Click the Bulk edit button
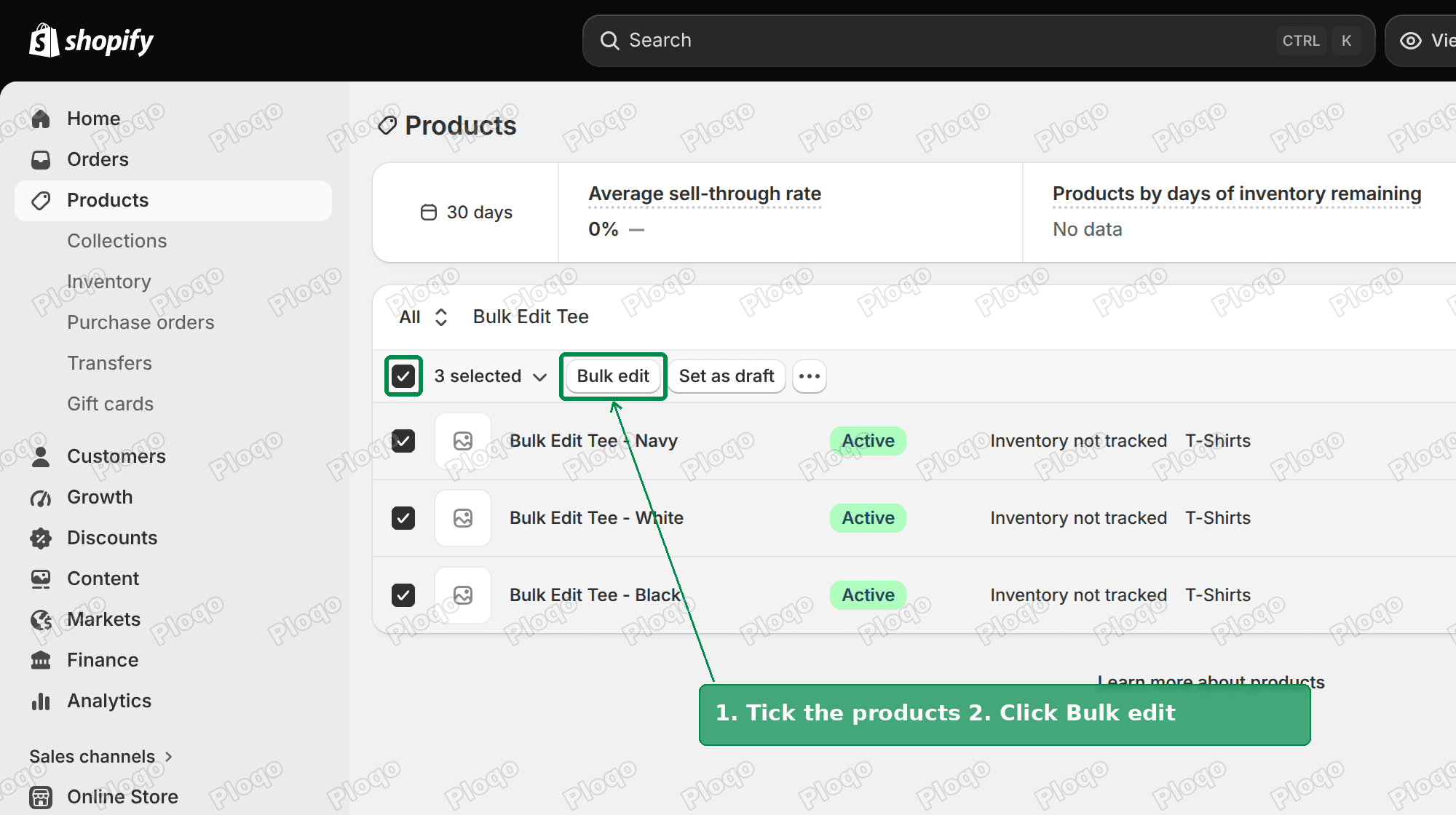Image resolution: width=1456 pixels, height=815 pixels. click(x=613, y=376)
